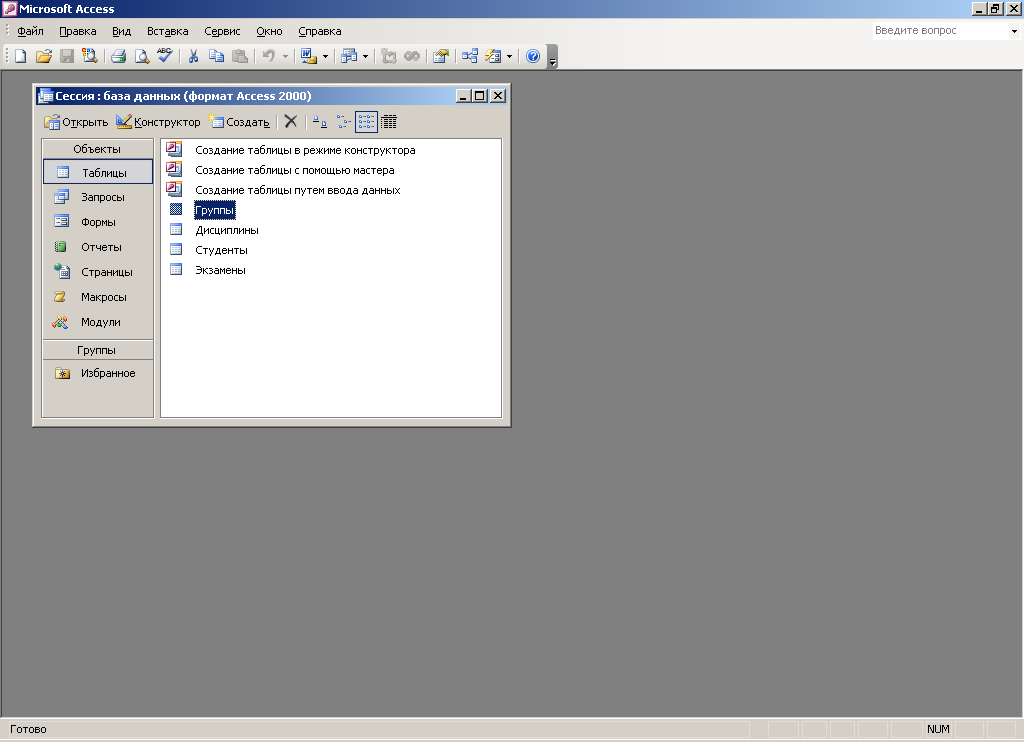Collapse the Объекты section header
The width and height of the screenshot is (1024, 742).
97,149
